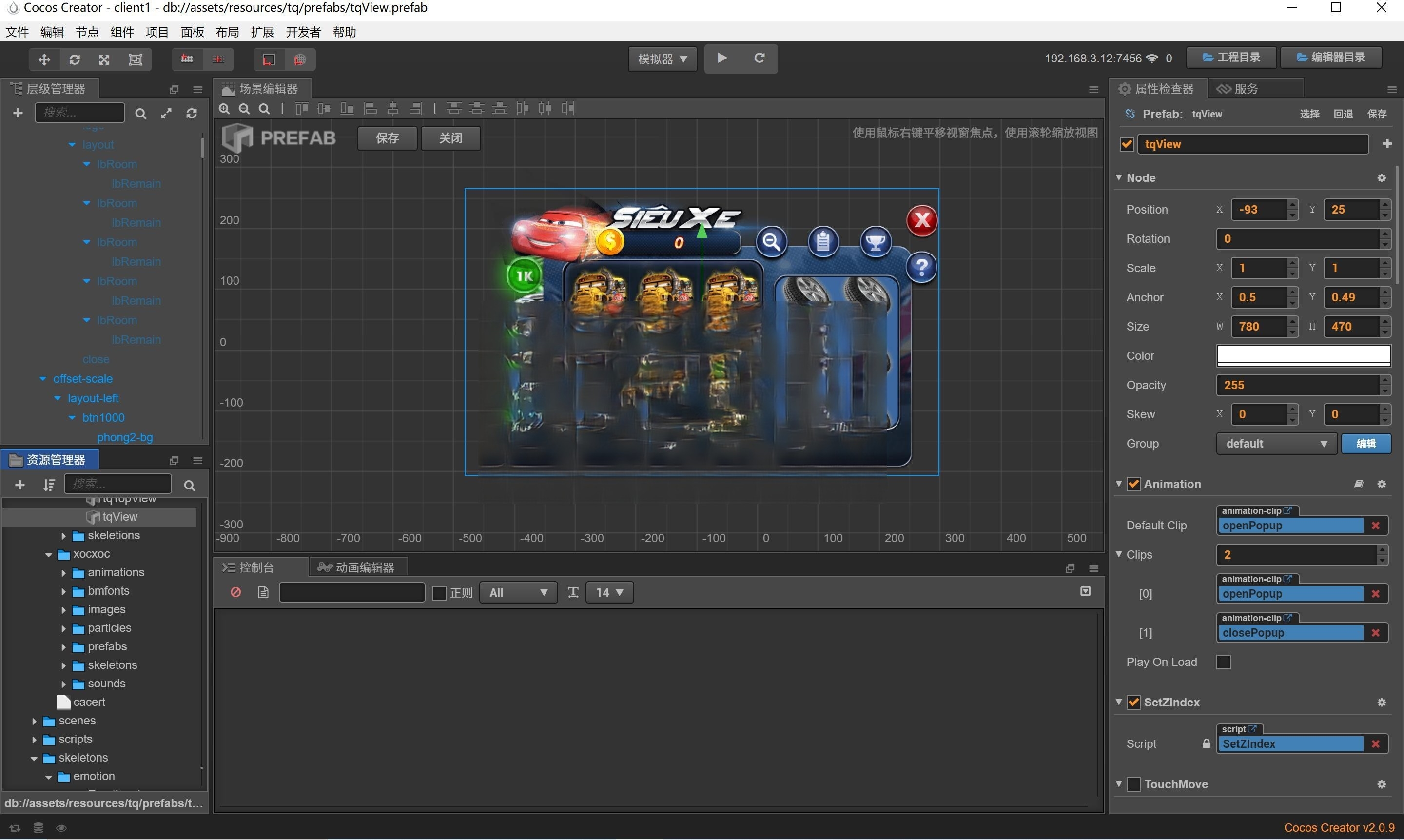Toggle collapse console messages checkbox
Image resolution: width=1404 pixels, height=840 pixels.
1085,591
